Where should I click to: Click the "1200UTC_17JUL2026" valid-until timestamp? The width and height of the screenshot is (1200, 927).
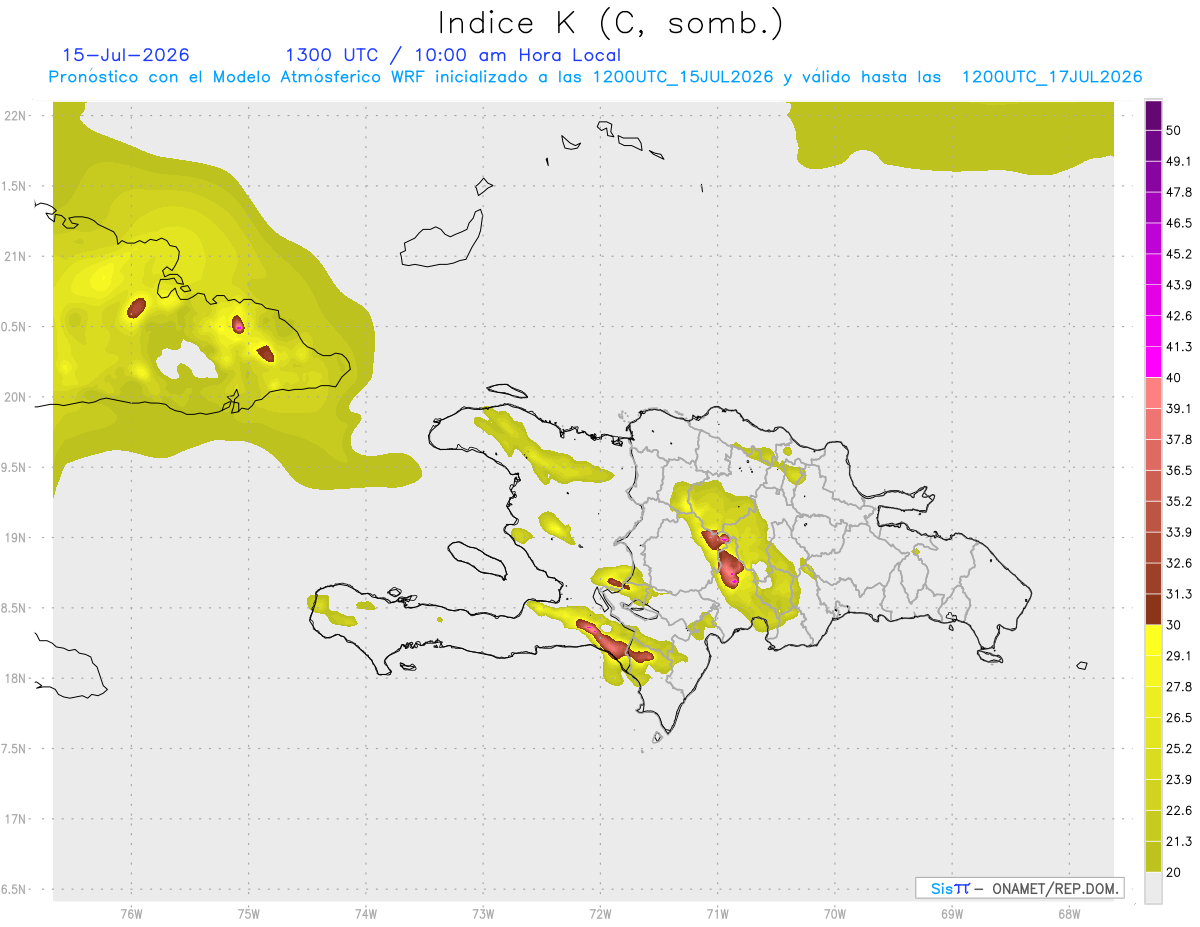pyautogui.click(x=1052, y=77)
